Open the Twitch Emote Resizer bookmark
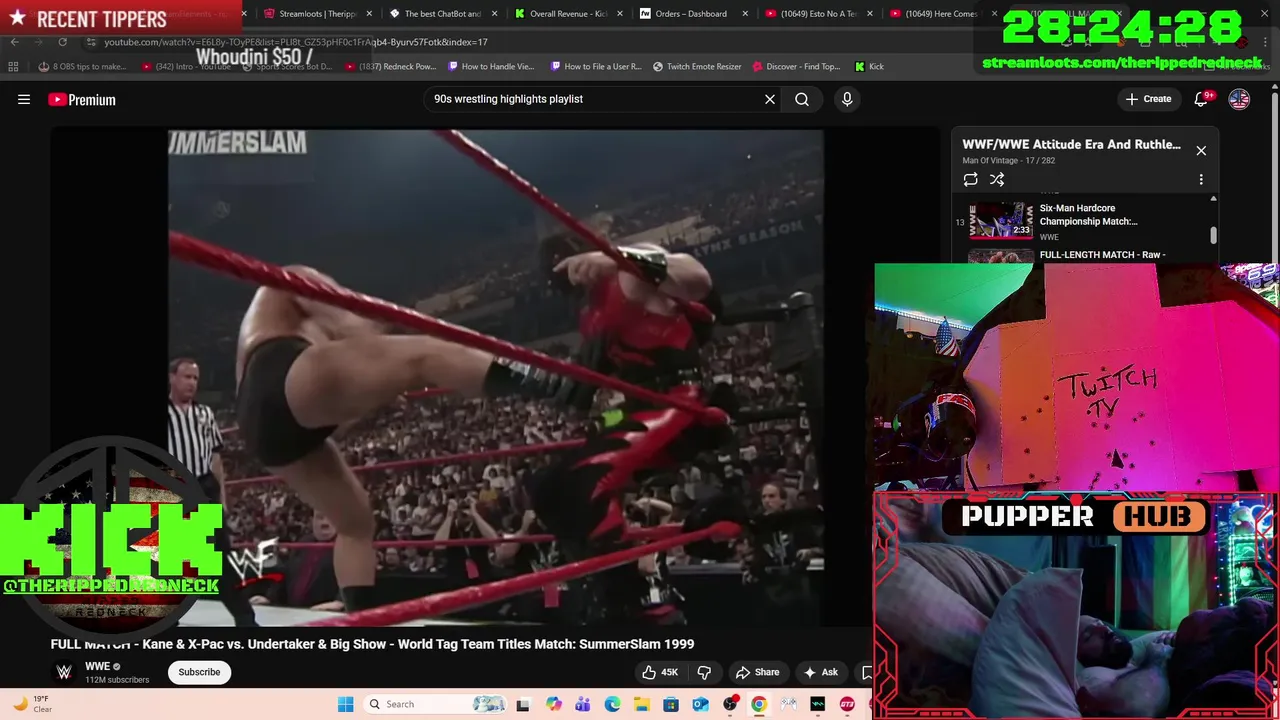1280x720 pixels. point(697,66)
